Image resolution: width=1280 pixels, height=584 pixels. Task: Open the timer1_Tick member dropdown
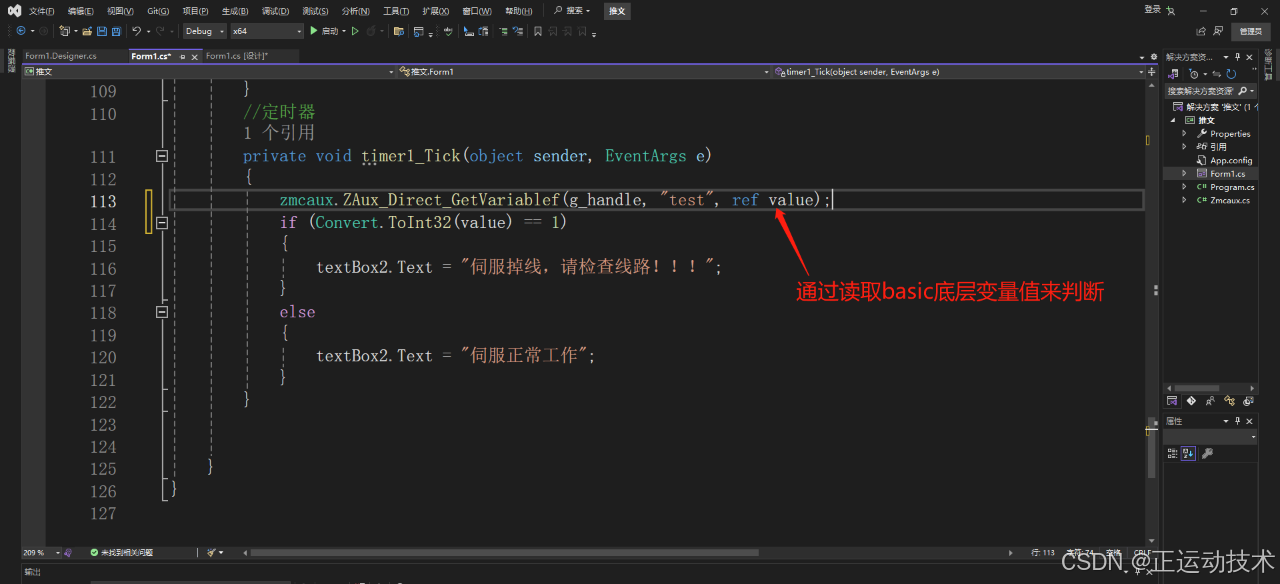point(958,72)
